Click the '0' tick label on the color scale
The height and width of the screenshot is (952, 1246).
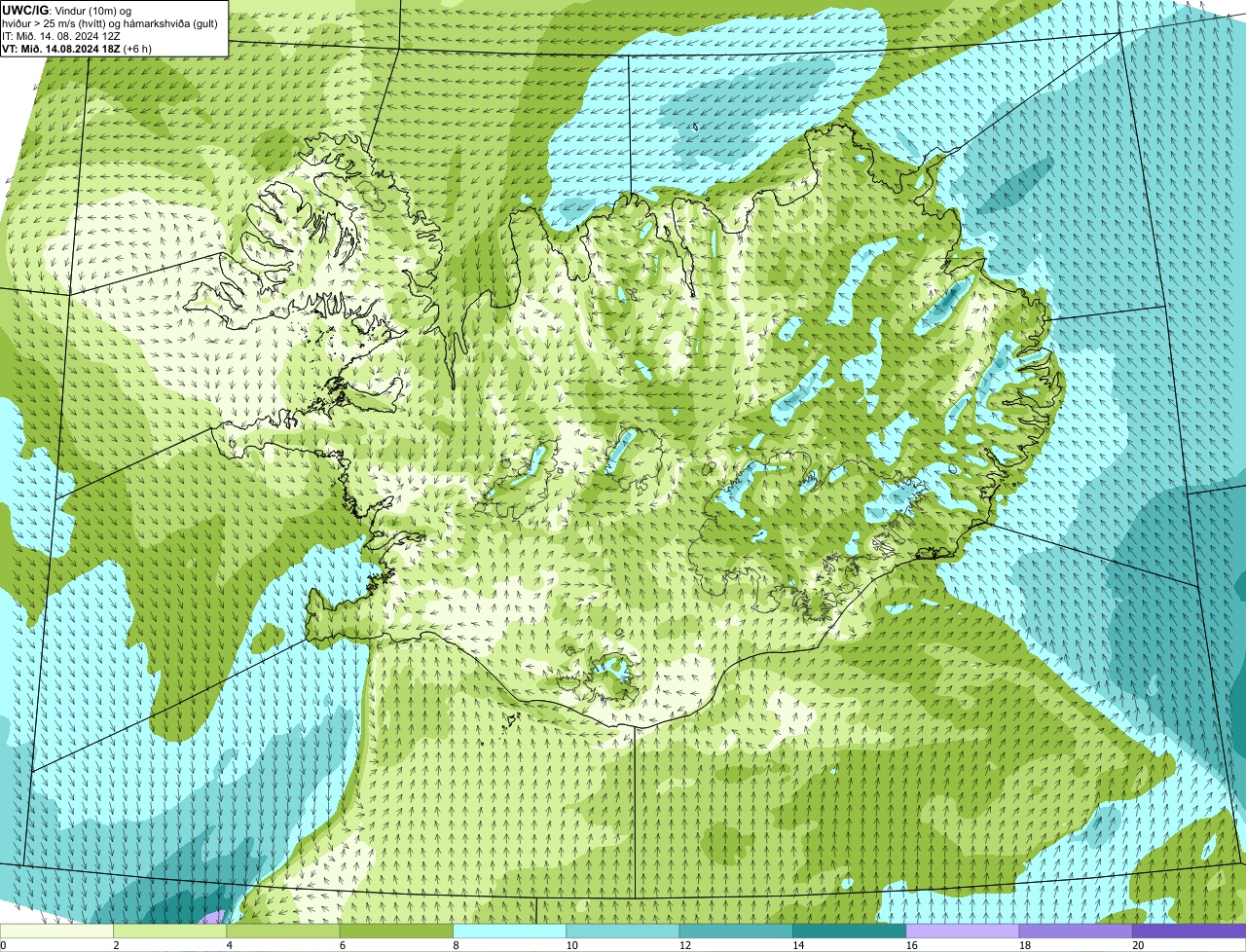click(4, 945)
